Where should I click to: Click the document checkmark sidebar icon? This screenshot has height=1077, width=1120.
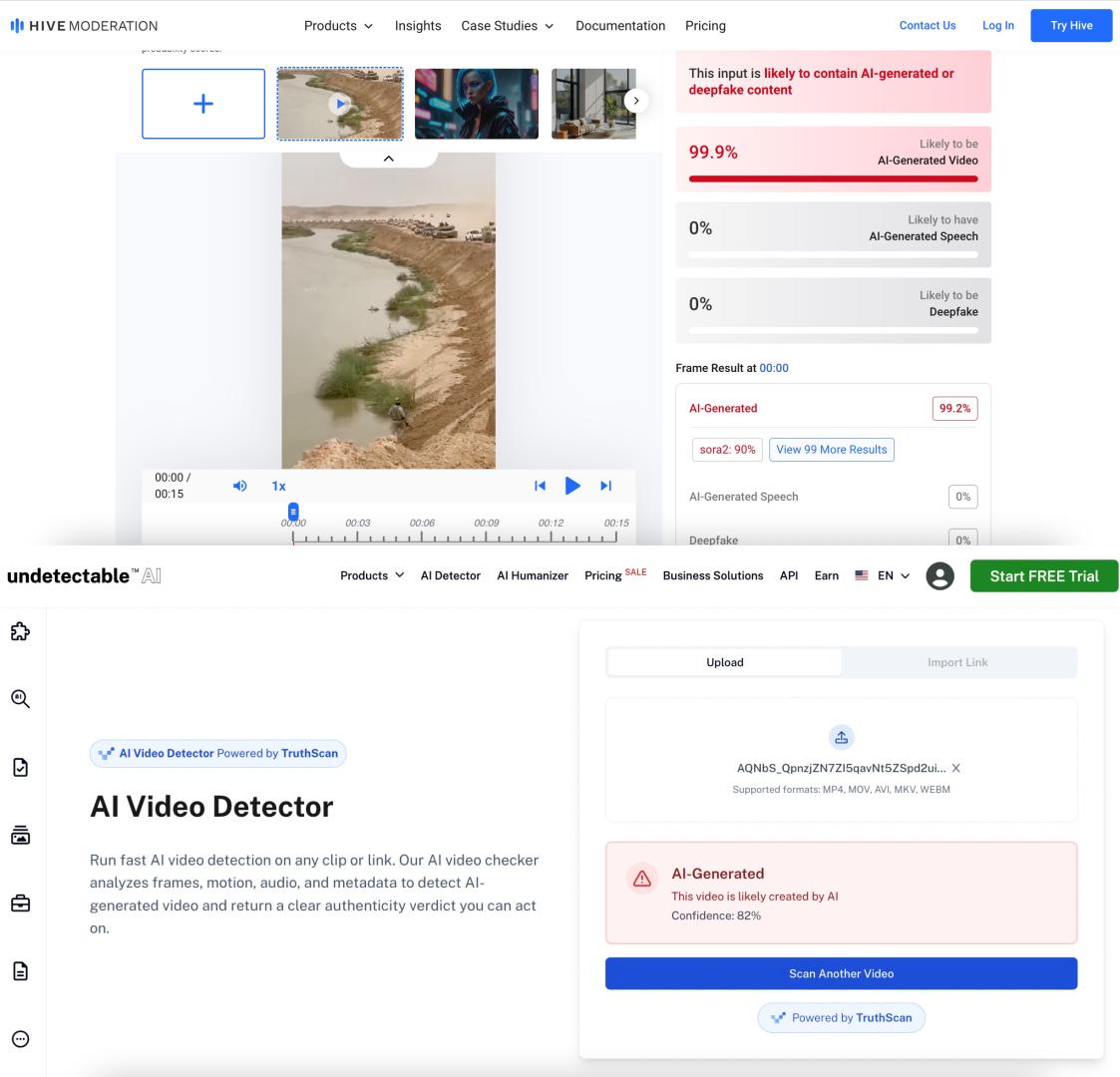tap(20, 767)
